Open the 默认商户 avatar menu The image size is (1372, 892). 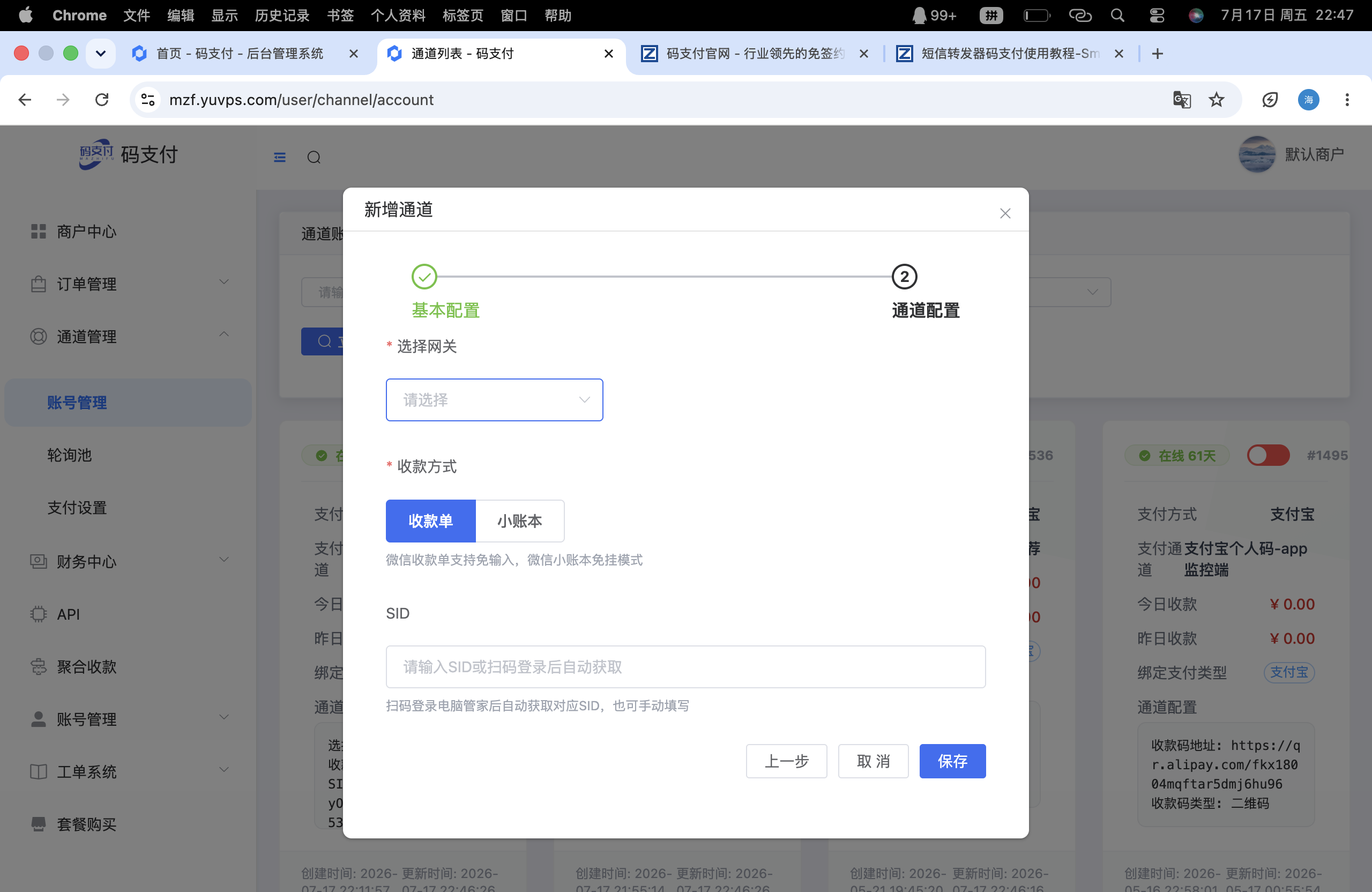pyautogui.click(x=1291, y=154)
